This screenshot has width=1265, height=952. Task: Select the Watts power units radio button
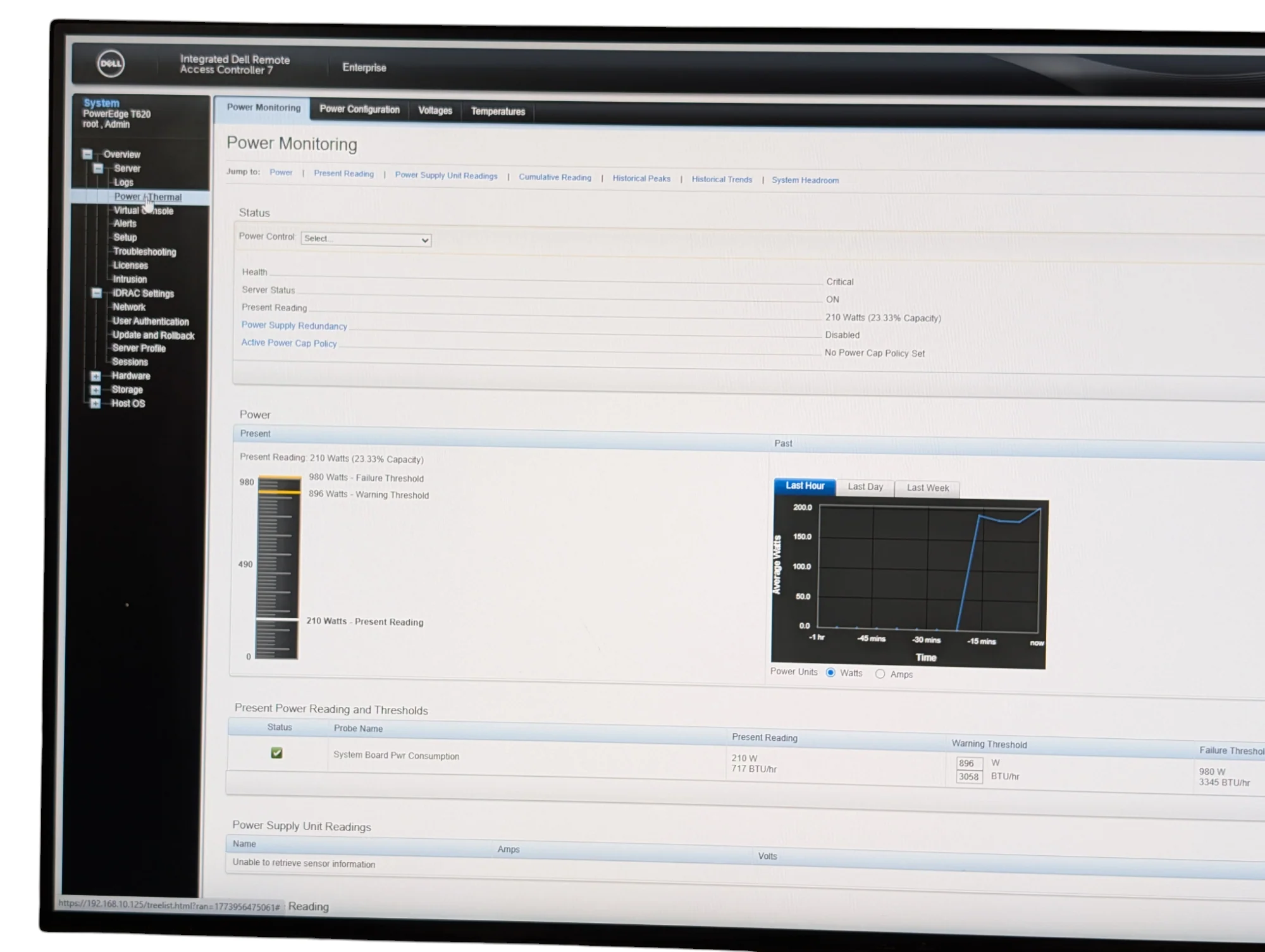click(830, 672)
